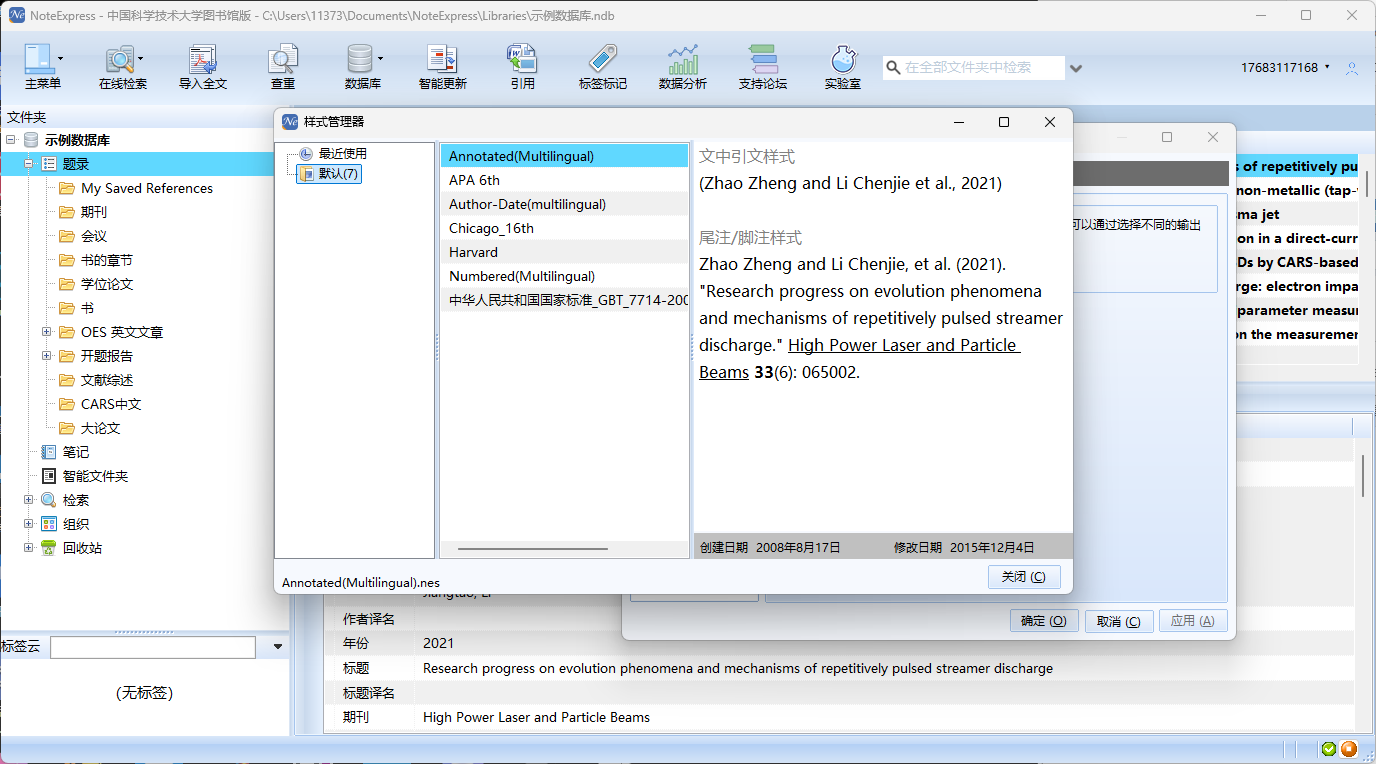The height and width of the screenshot is (764, 1376).
Task: Select the 智能文件夹 tree item
Action: tap(85, 476)
